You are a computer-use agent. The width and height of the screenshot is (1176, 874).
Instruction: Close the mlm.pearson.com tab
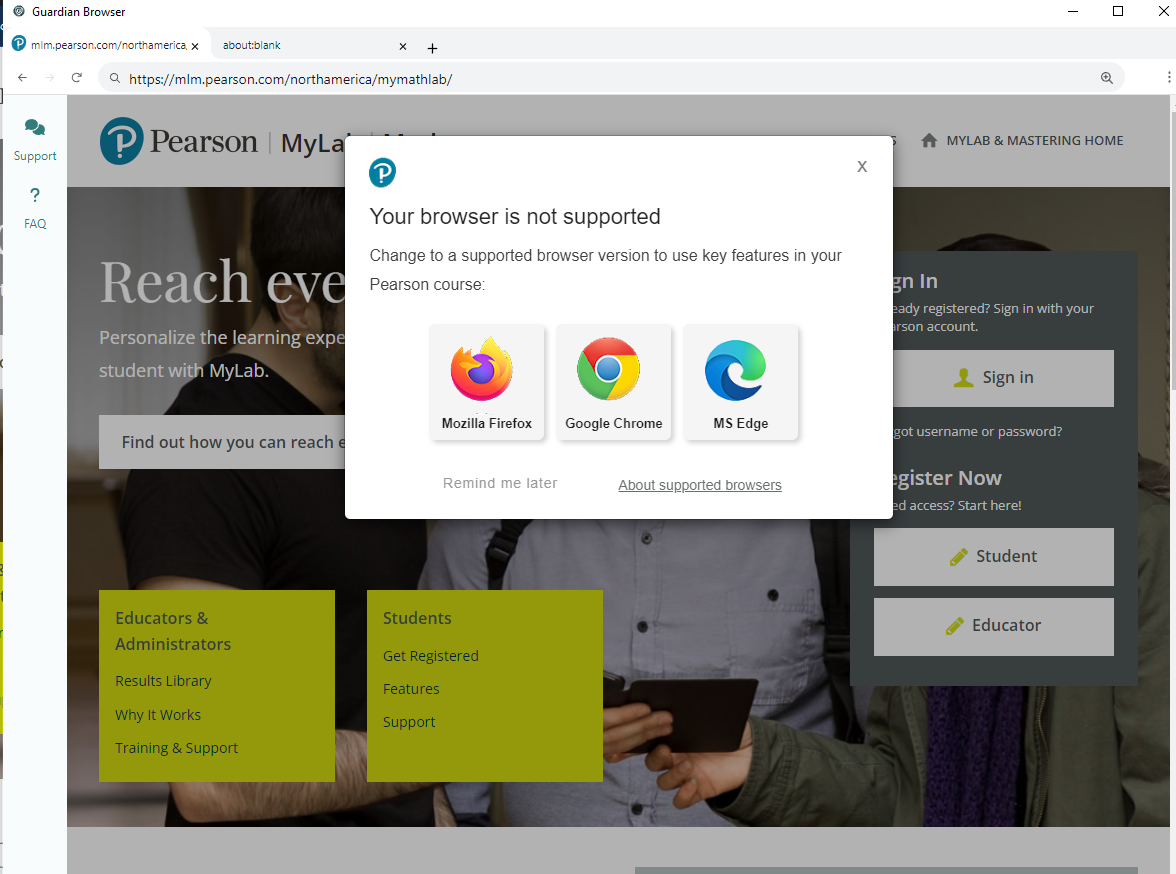(195, 46)
